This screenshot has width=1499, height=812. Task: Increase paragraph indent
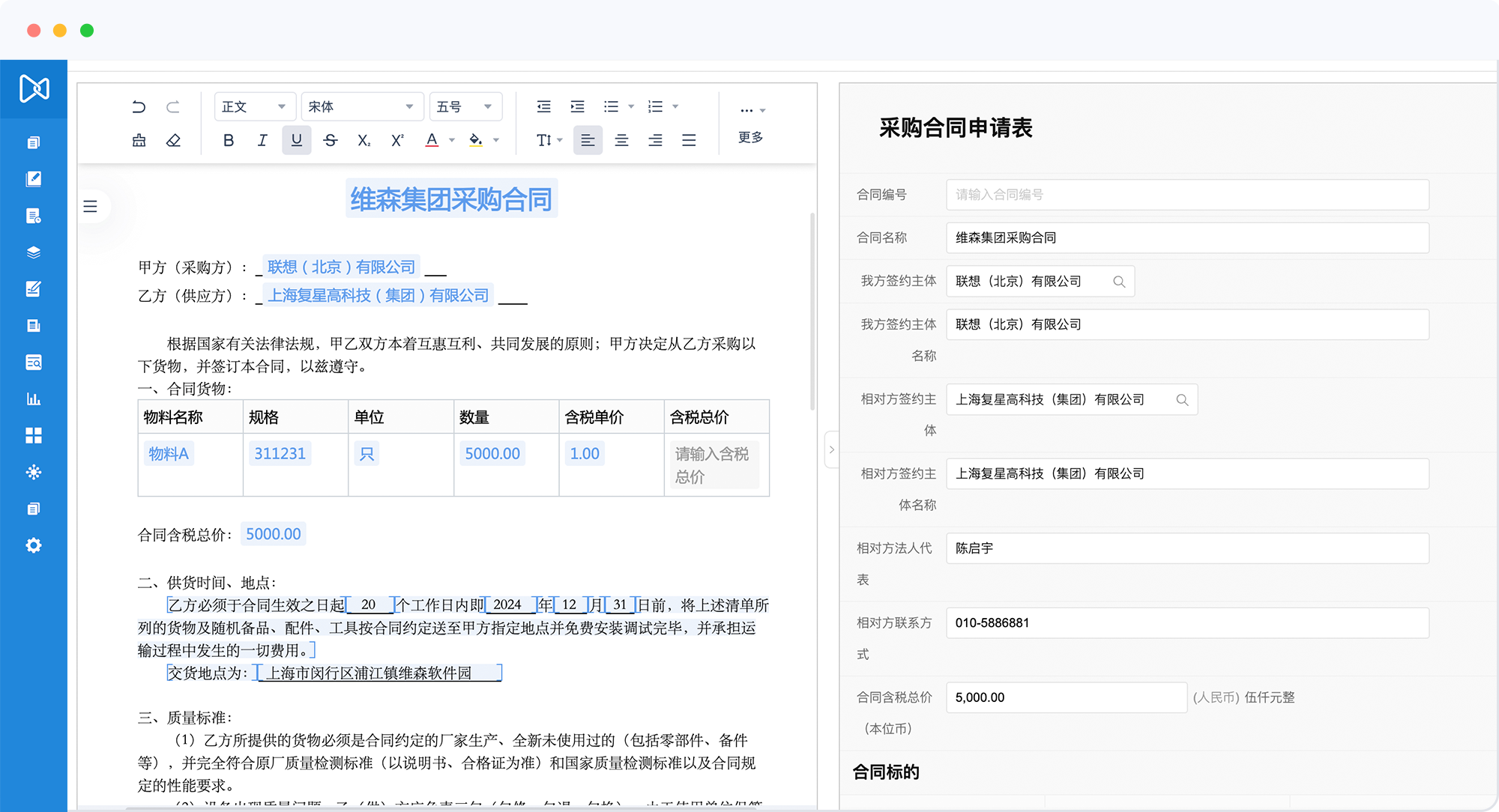click(577, 106)
